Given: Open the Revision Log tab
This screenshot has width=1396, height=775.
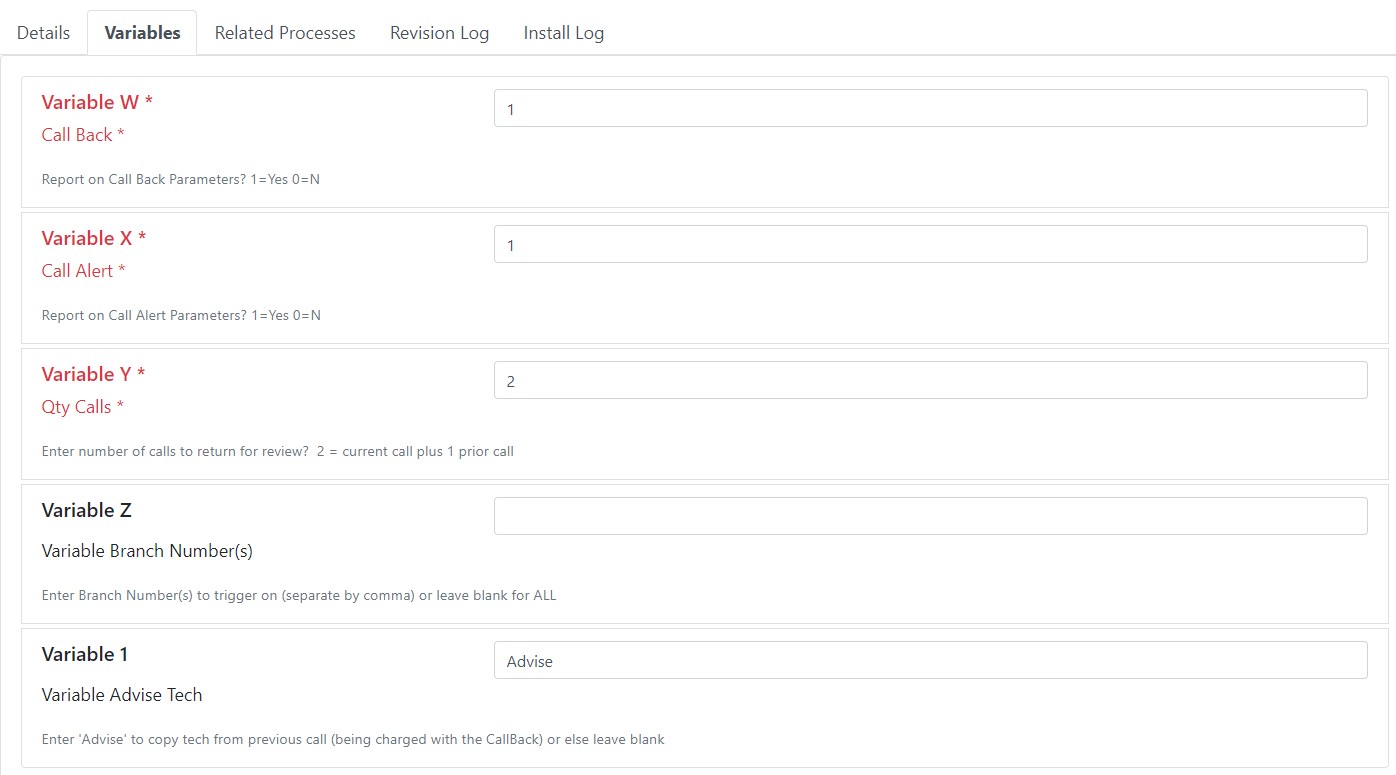Looking at the screenshot, I should tap(439, 33).
